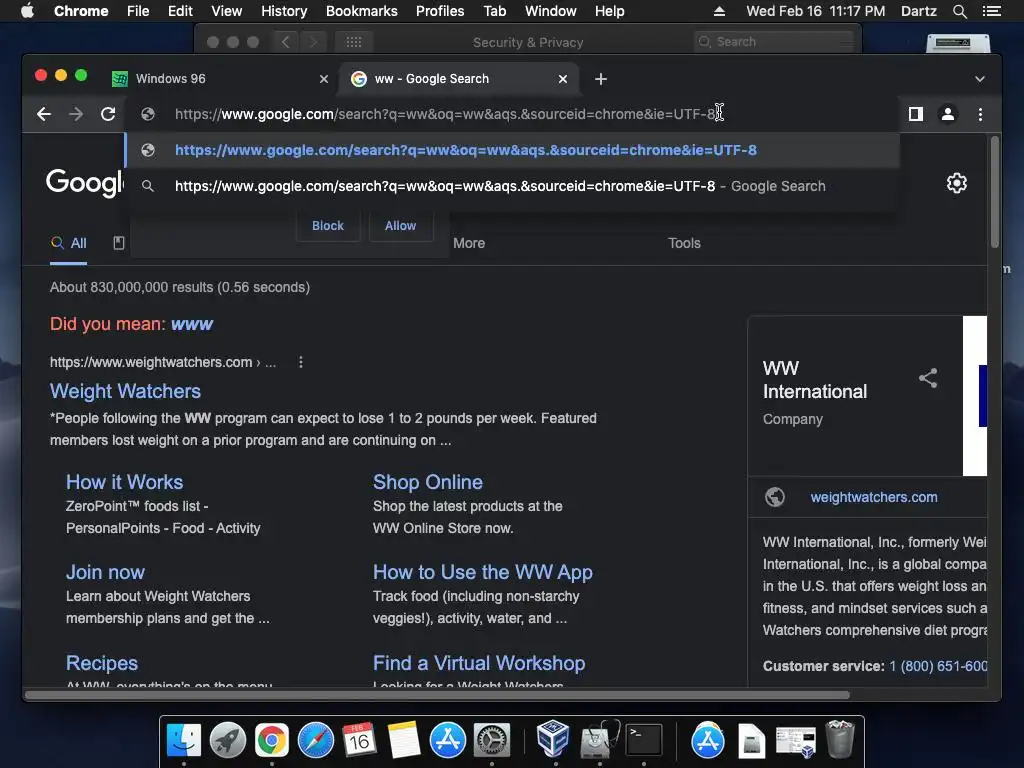This screenshot has width=1024, height=768.
Task: Open the View menu
Action: pyautogui.click(x=227, y=11)
